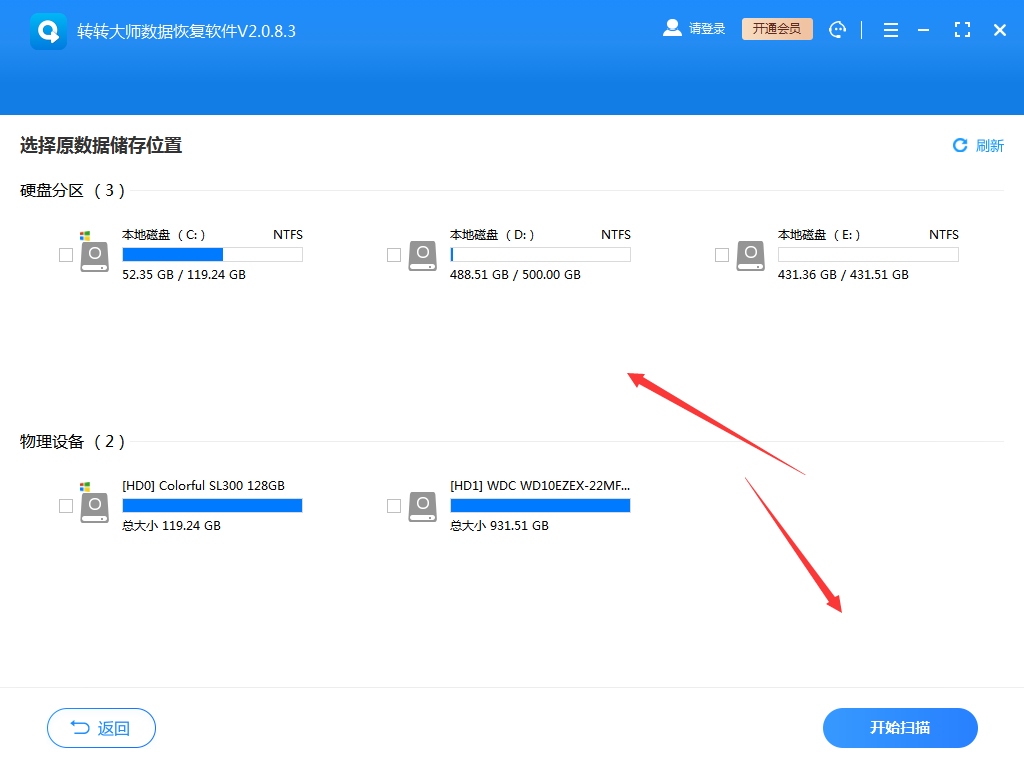Click the 返回 back button
The height and width of the screenshot is (768, 1024).
tap(100, 728)
